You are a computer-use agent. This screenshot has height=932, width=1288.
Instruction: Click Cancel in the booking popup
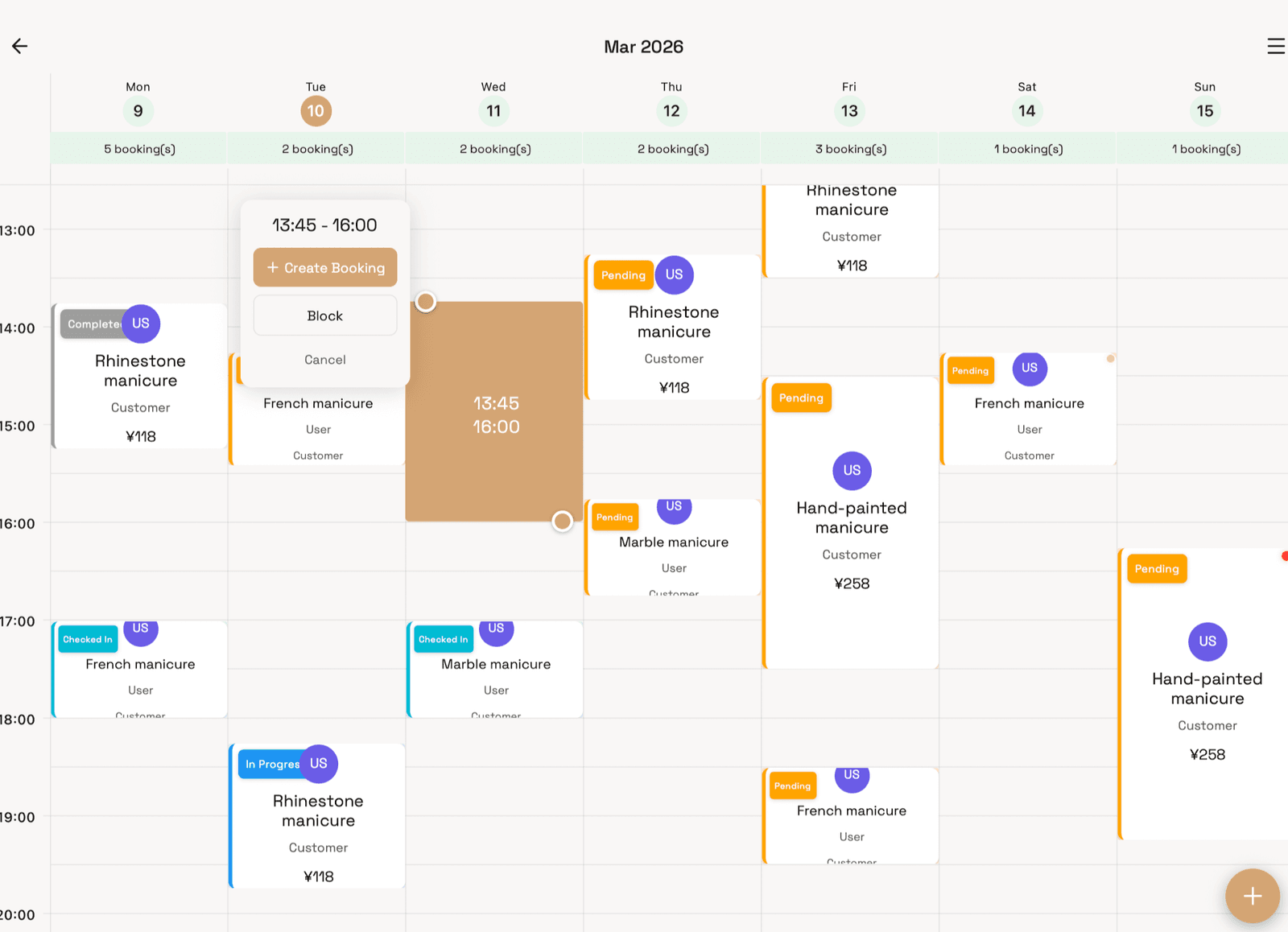(324, 359)
